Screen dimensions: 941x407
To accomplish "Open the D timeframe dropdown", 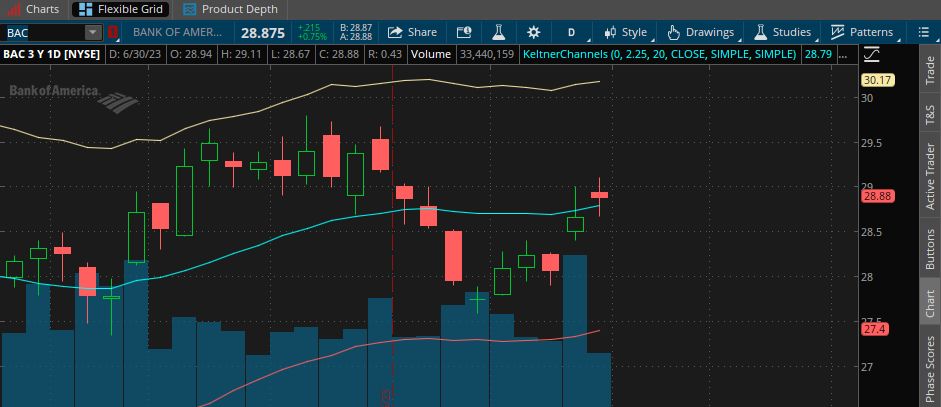I will 572,32.
